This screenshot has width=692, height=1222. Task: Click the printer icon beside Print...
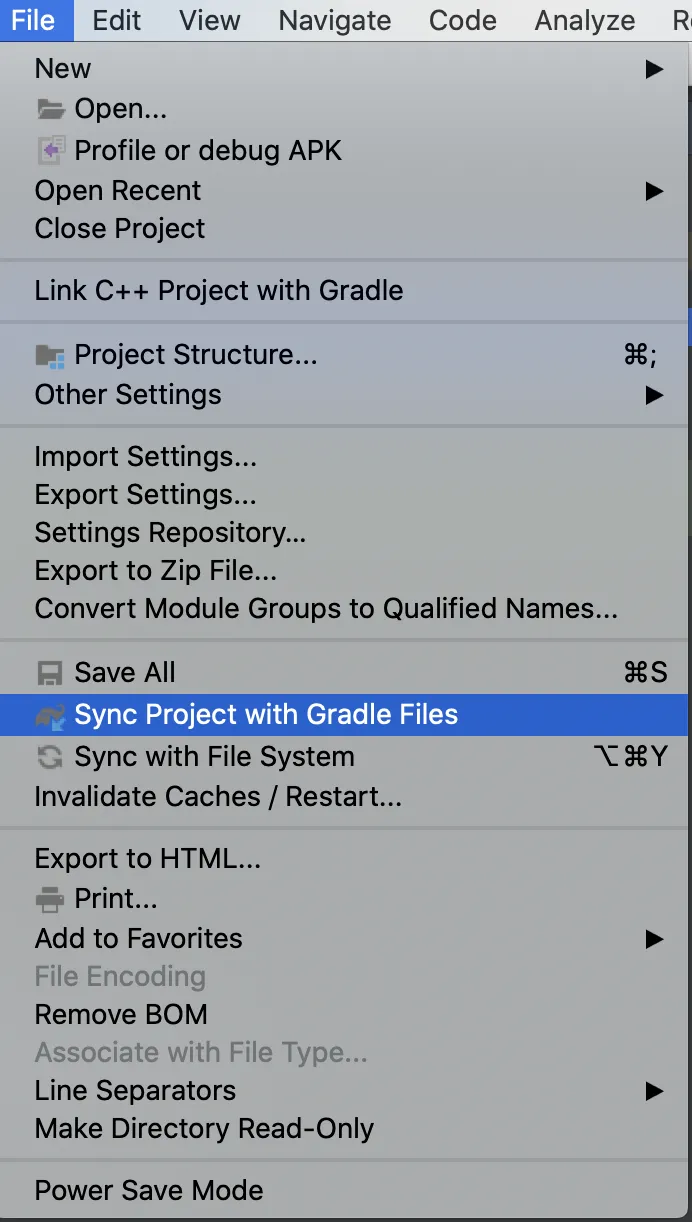point(49,899)
